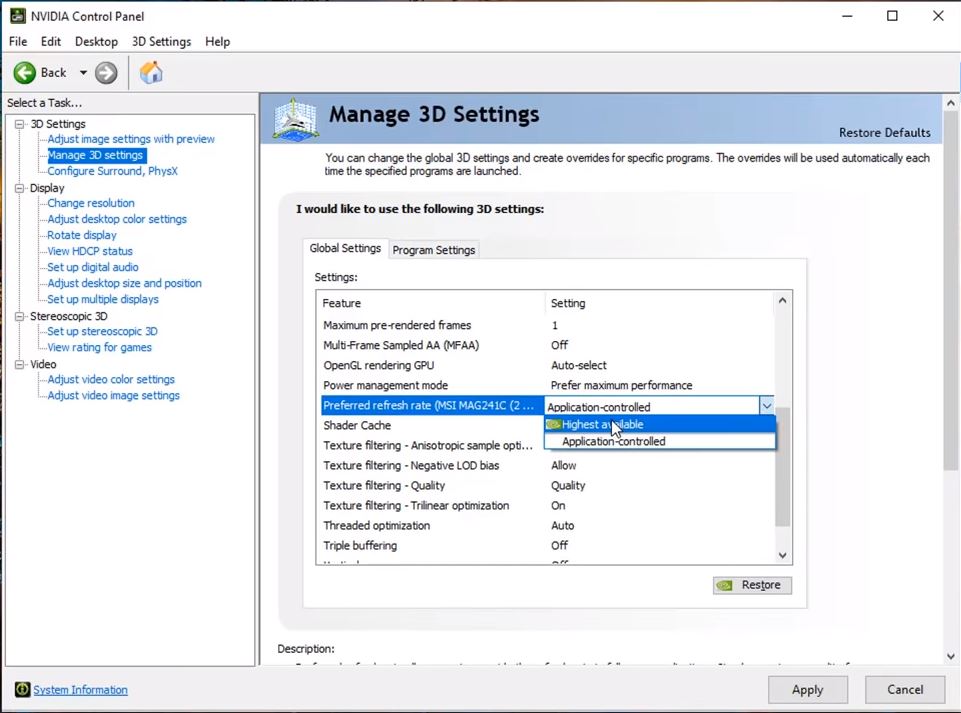961x713 pixels.
Task: Collapse the Display tree node
Action: point(19,188)
